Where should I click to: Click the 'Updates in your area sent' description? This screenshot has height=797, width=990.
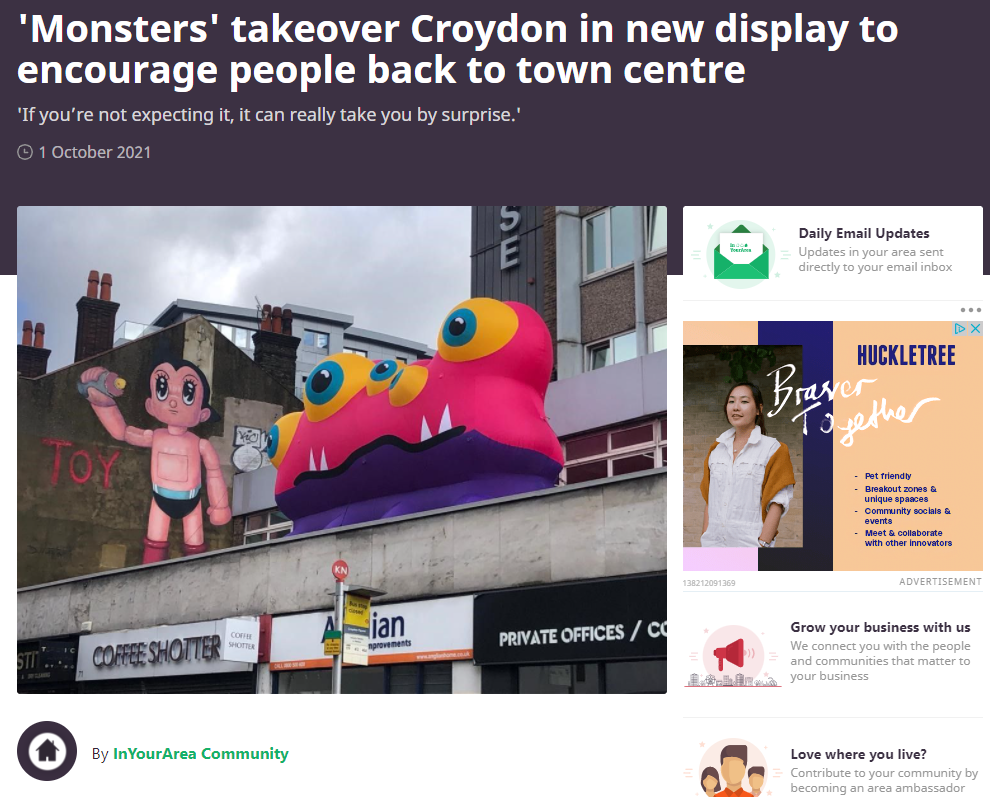point(874,260)
